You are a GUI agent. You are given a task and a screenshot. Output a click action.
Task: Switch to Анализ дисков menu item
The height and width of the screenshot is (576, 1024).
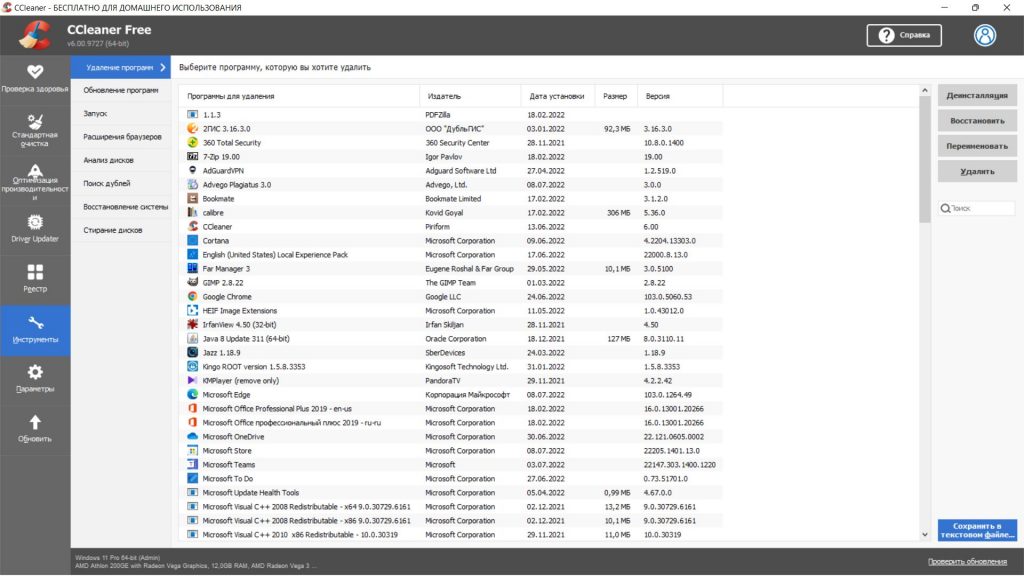pos(121,160)
